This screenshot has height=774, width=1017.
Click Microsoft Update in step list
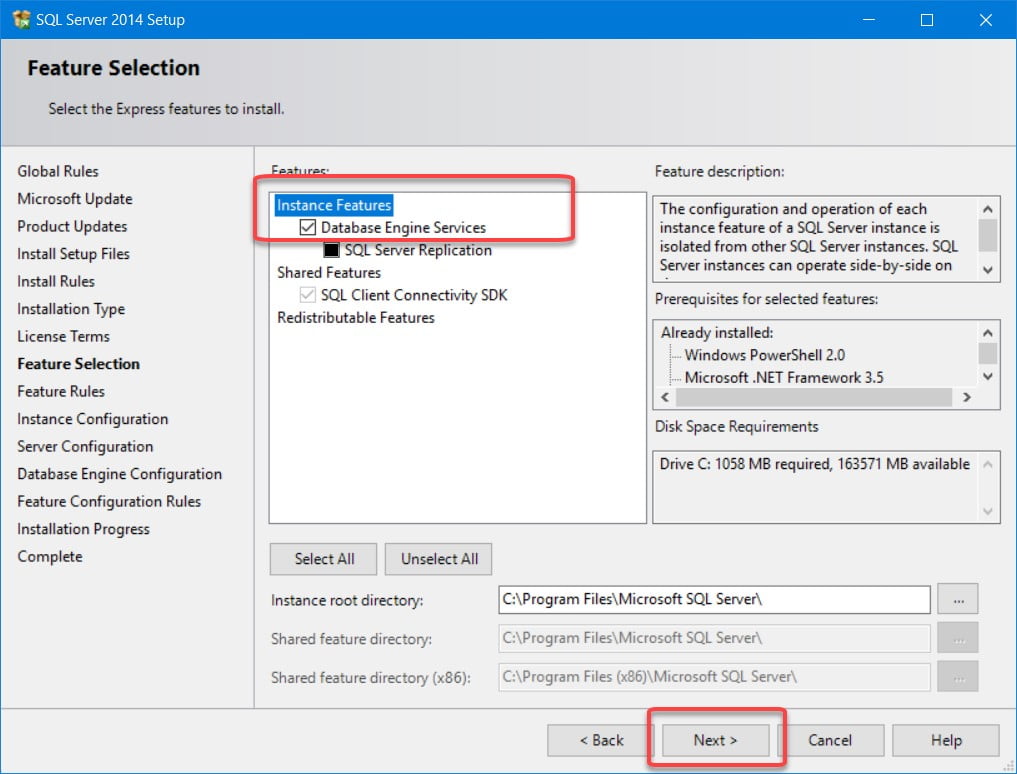[x=75, y=199]
